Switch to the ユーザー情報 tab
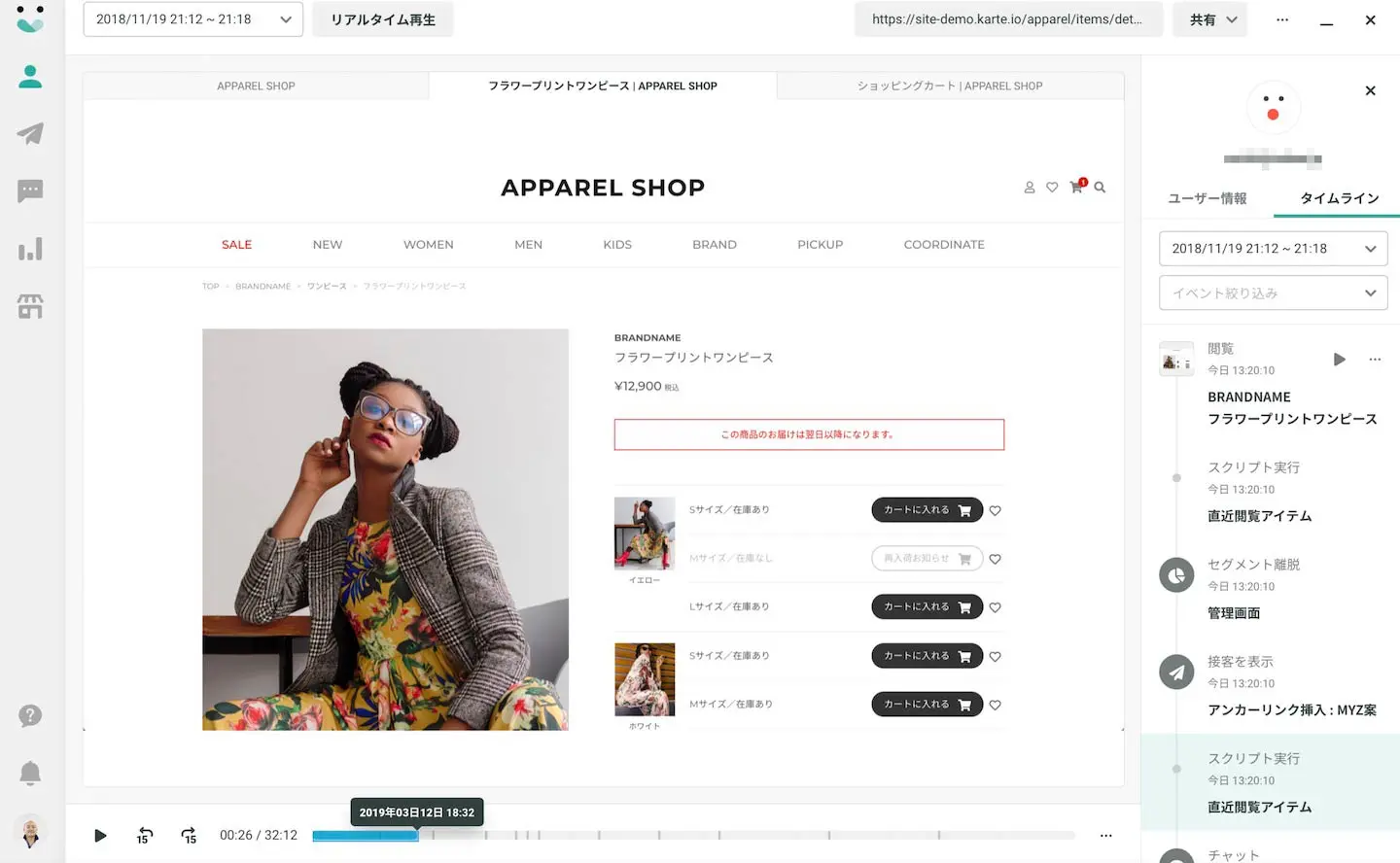1400x863 pixels. (x=1207, y=198)
